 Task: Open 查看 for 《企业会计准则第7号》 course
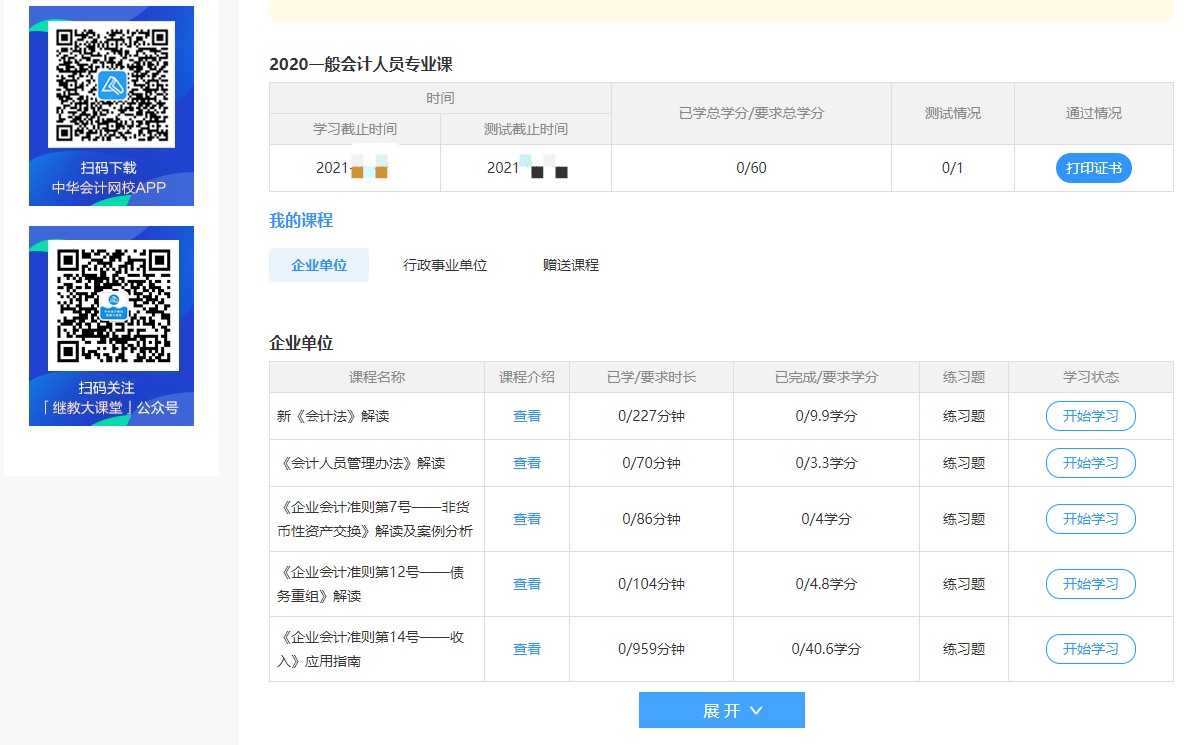tap(526, 519)
